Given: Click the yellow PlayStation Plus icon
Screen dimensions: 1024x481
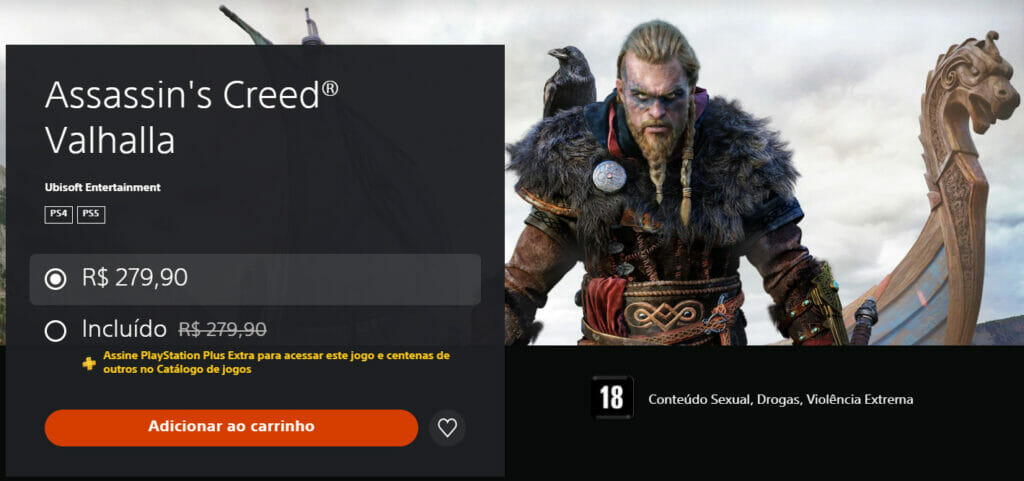Looking at the screenshot, I should pos(89,364).
